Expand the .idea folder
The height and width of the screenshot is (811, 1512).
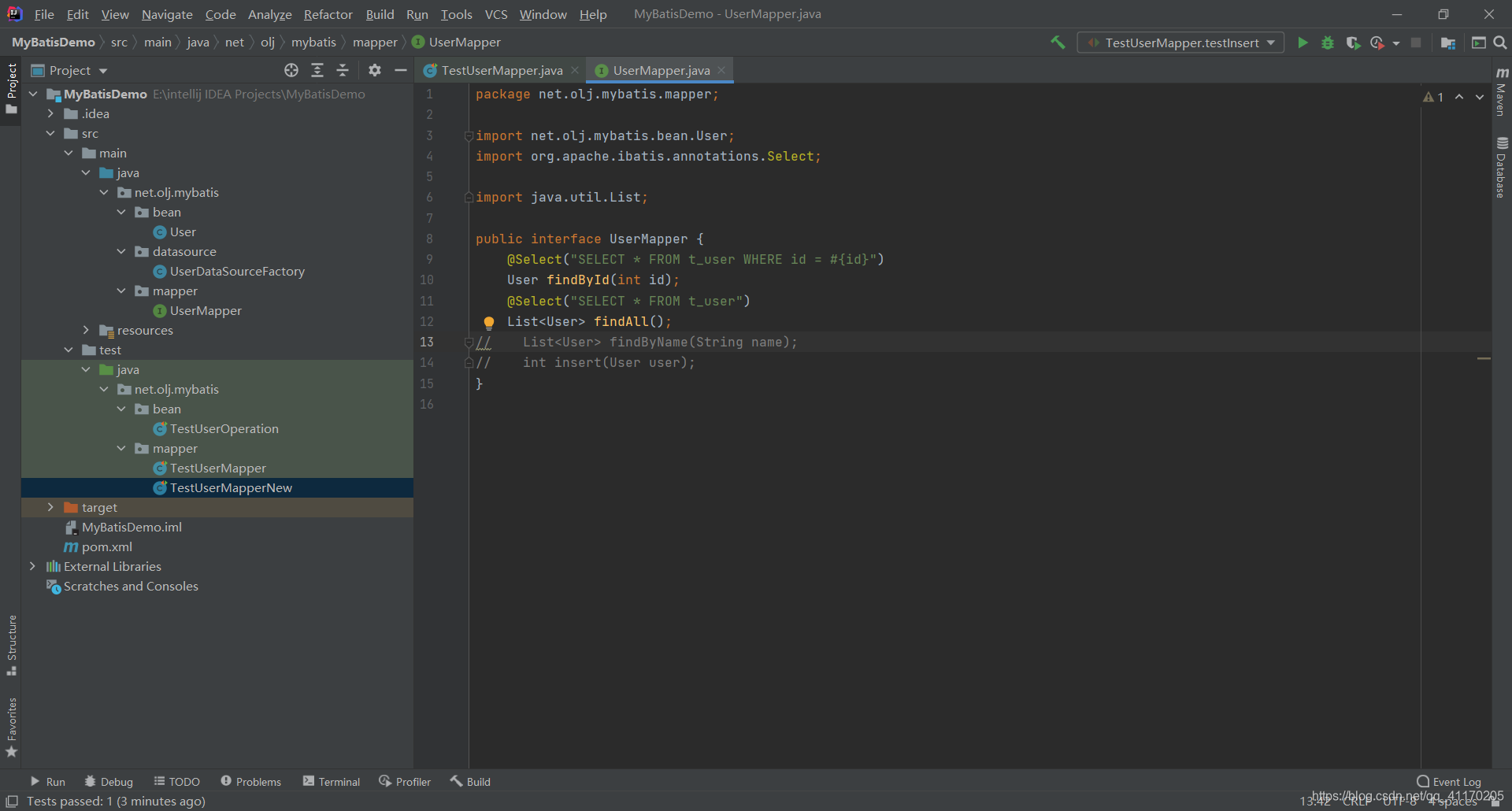(x=50, y=113)
